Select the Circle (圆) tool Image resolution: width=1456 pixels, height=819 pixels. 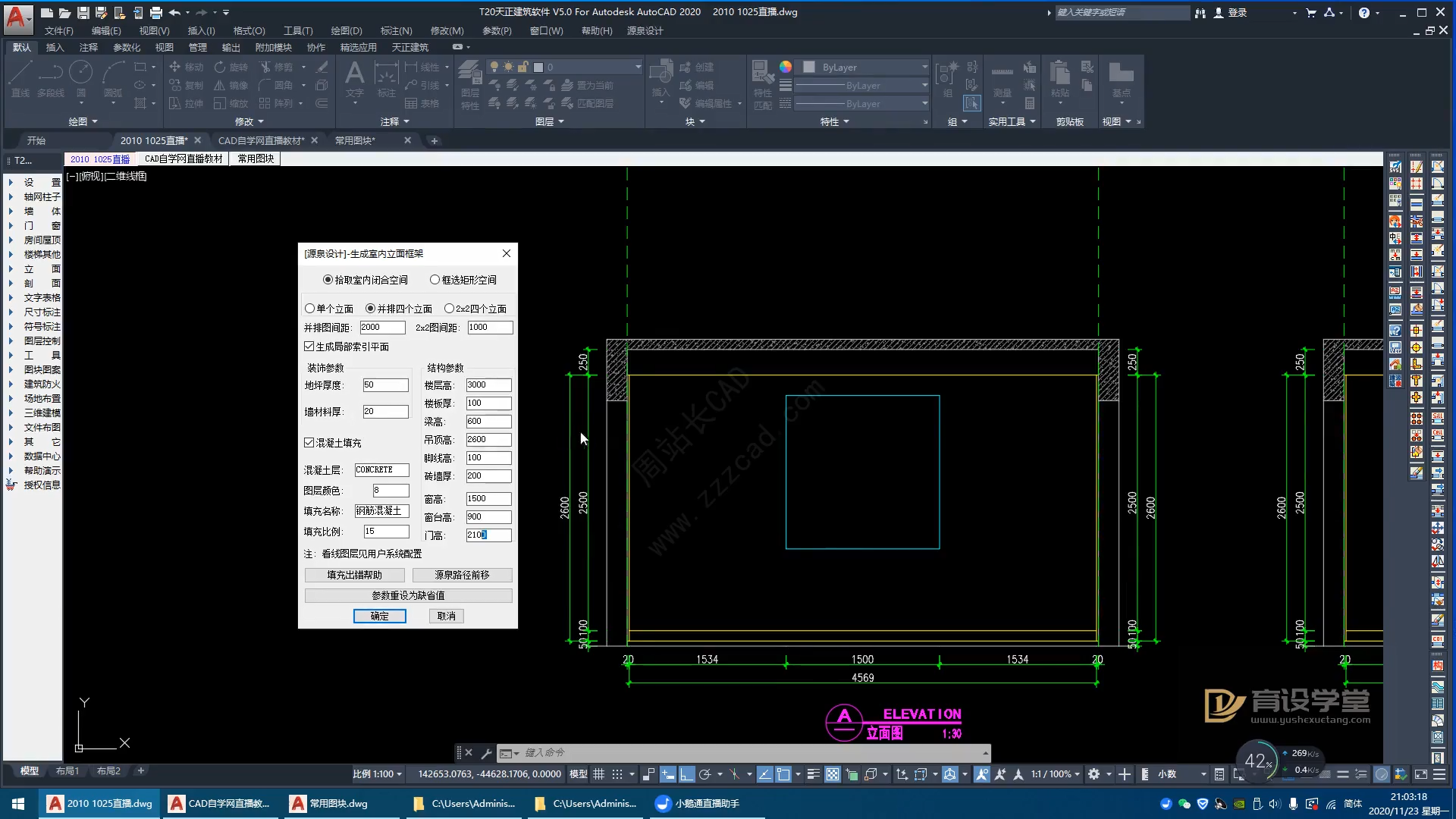click(x=80, y=79)
